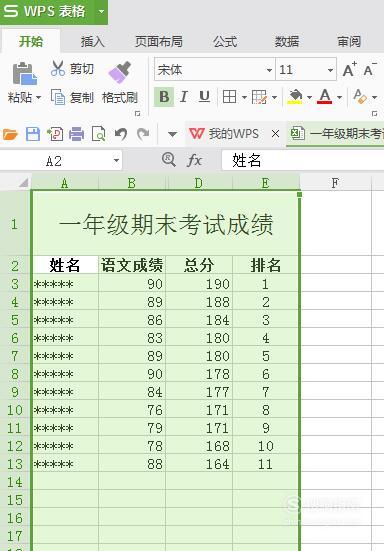Select the title cell 一年级期末考试成绩
Image resolution: width=384 pixels, height=551 pixels.
click(165, 224)
